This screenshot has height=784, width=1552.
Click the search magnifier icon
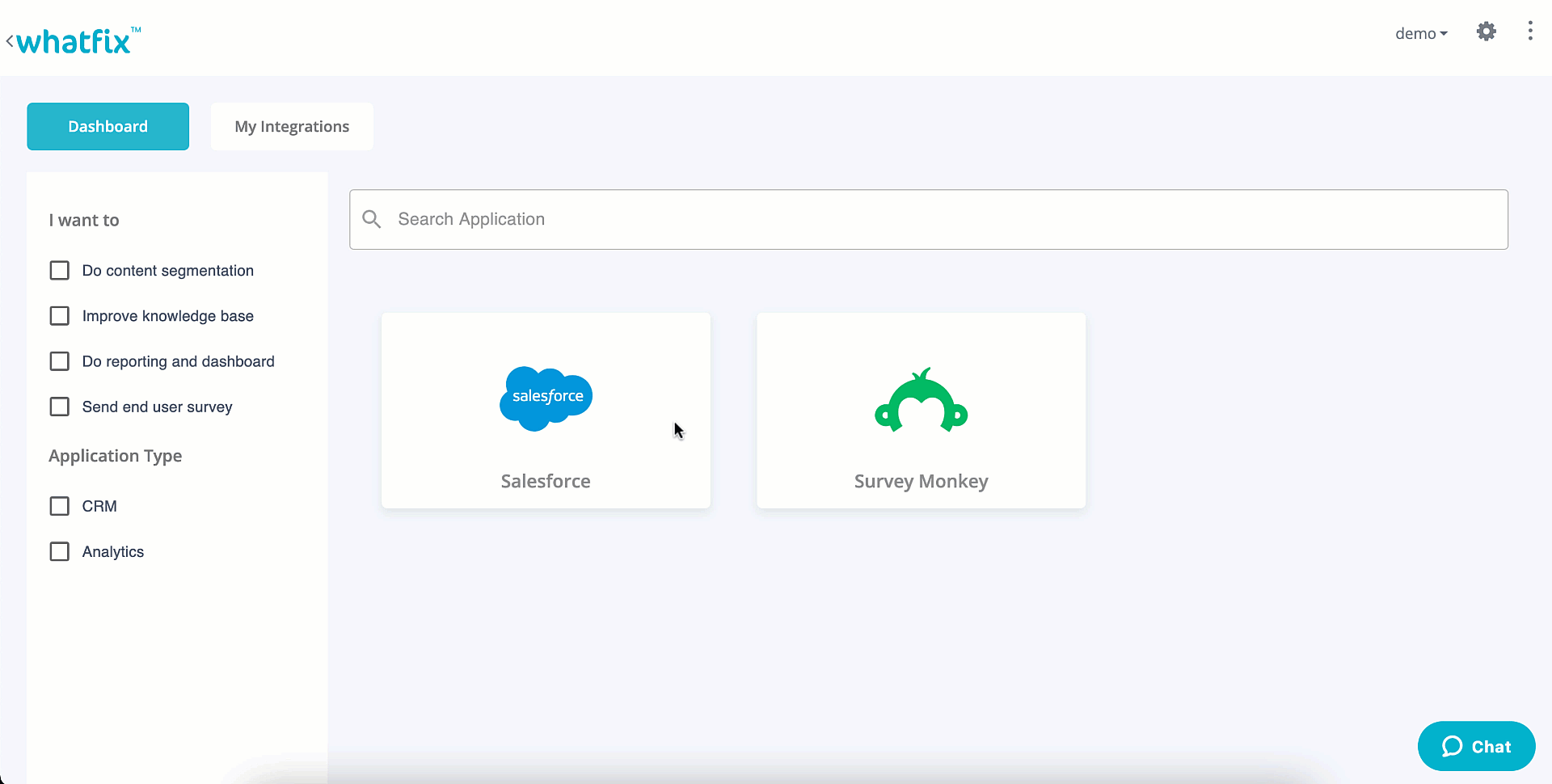(372, 219)
